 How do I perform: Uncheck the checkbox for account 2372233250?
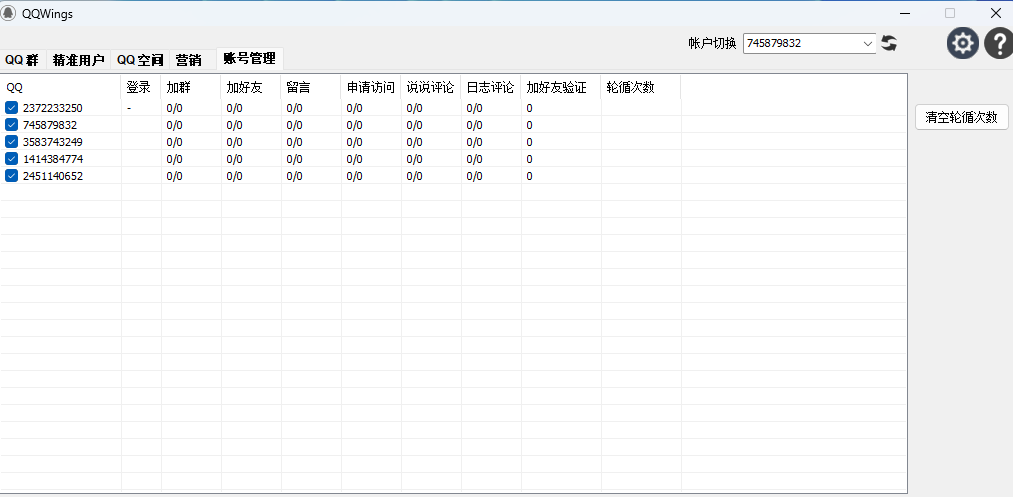tap(12, 108)
